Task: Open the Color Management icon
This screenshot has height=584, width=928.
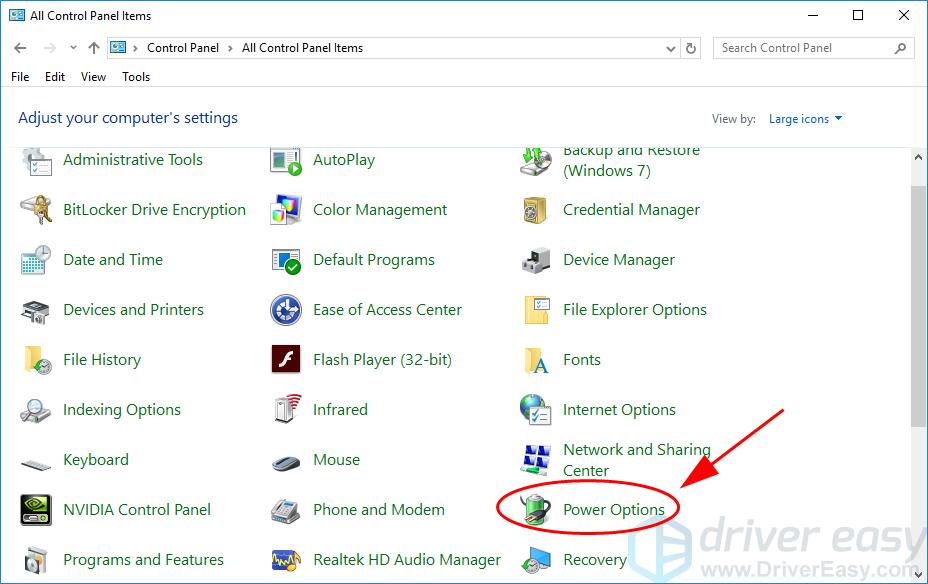Action: [x=286, y=209]
